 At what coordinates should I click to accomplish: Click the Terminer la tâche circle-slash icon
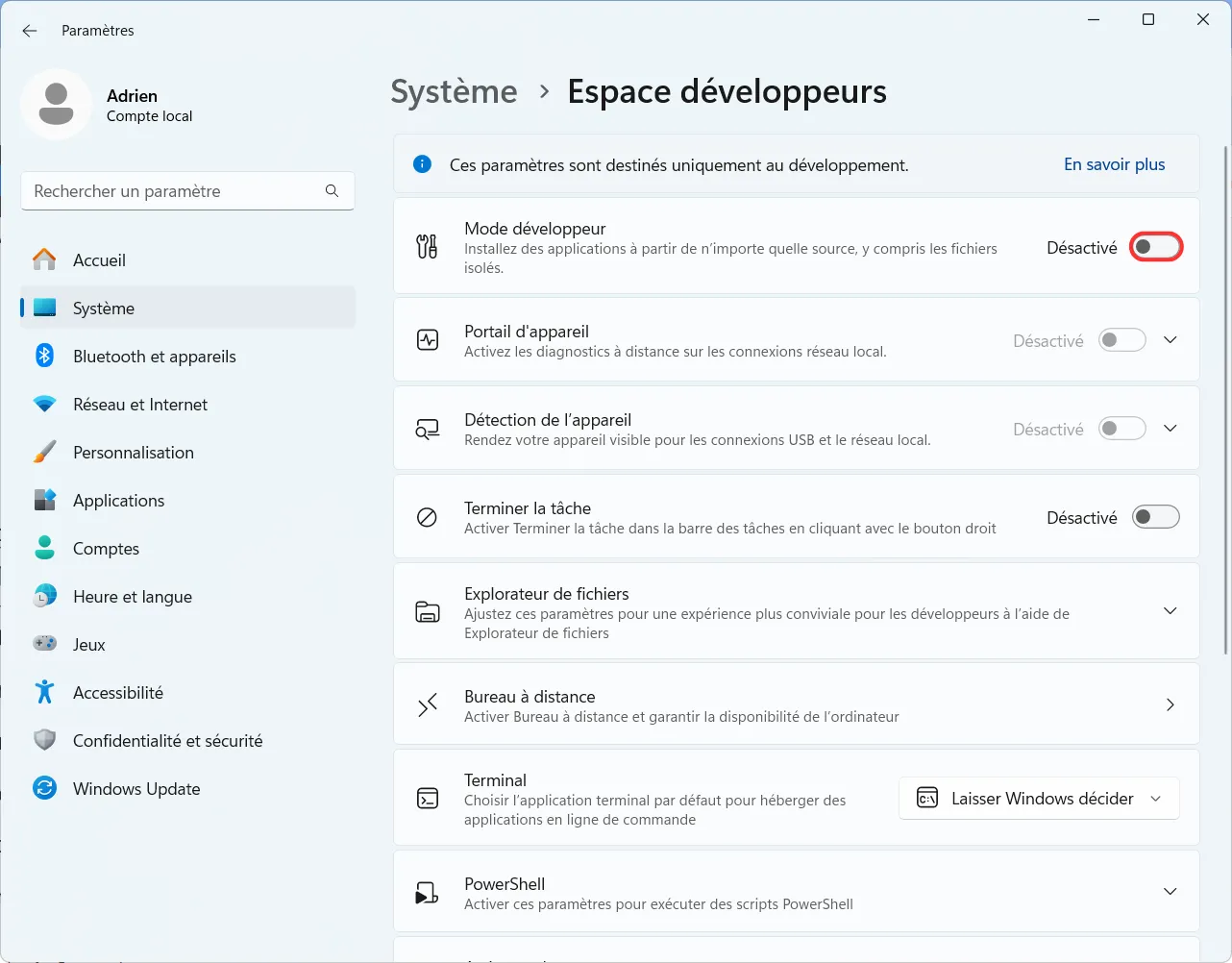[427, 517]
